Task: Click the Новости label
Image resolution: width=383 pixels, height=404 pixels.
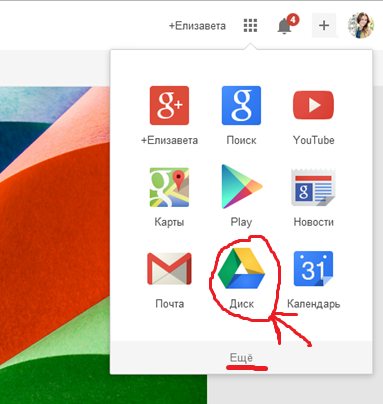Action: coord(313,222)
